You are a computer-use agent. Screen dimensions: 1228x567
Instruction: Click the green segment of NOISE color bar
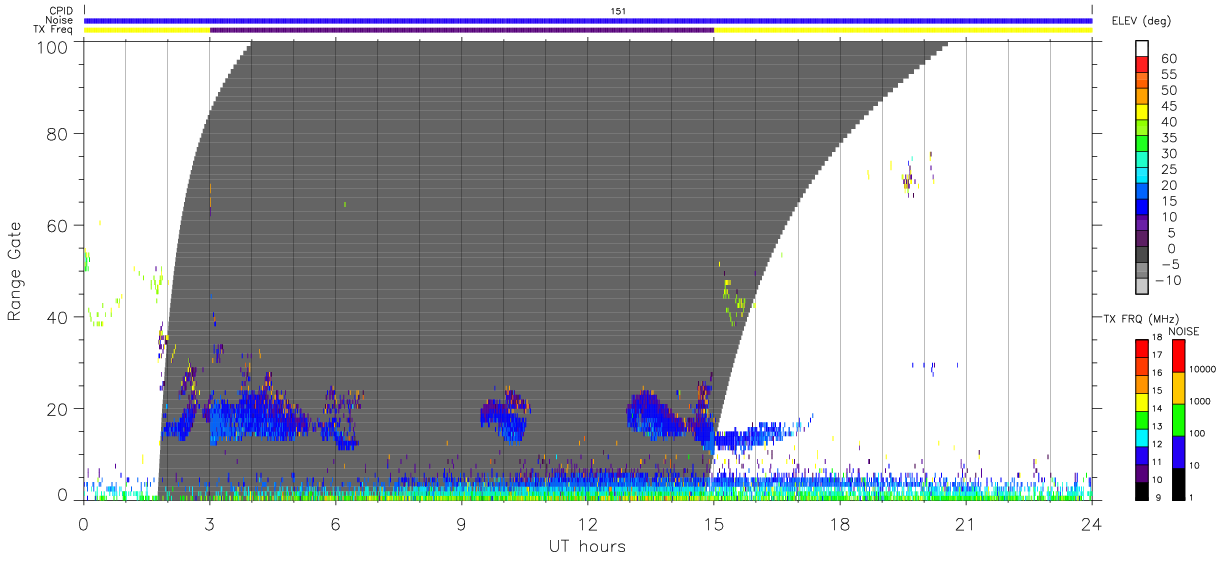click(1178, 420)
